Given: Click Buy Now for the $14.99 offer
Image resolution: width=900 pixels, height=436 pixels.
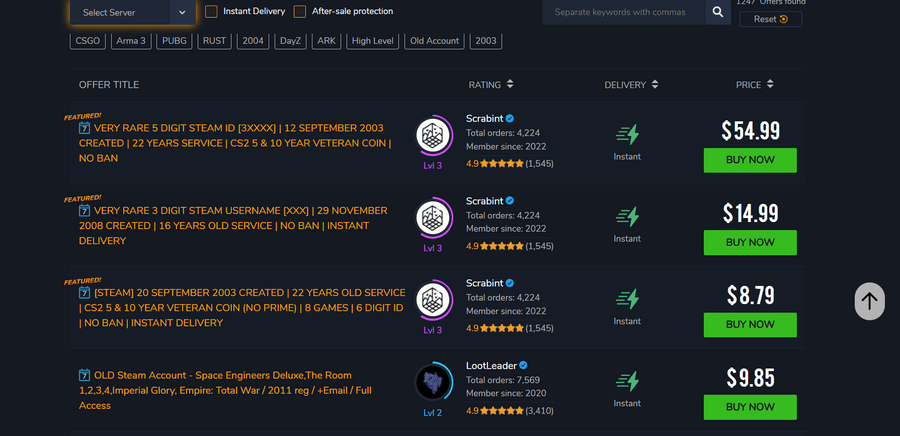Looking at the screenshot, I should [x=750, y=243].
